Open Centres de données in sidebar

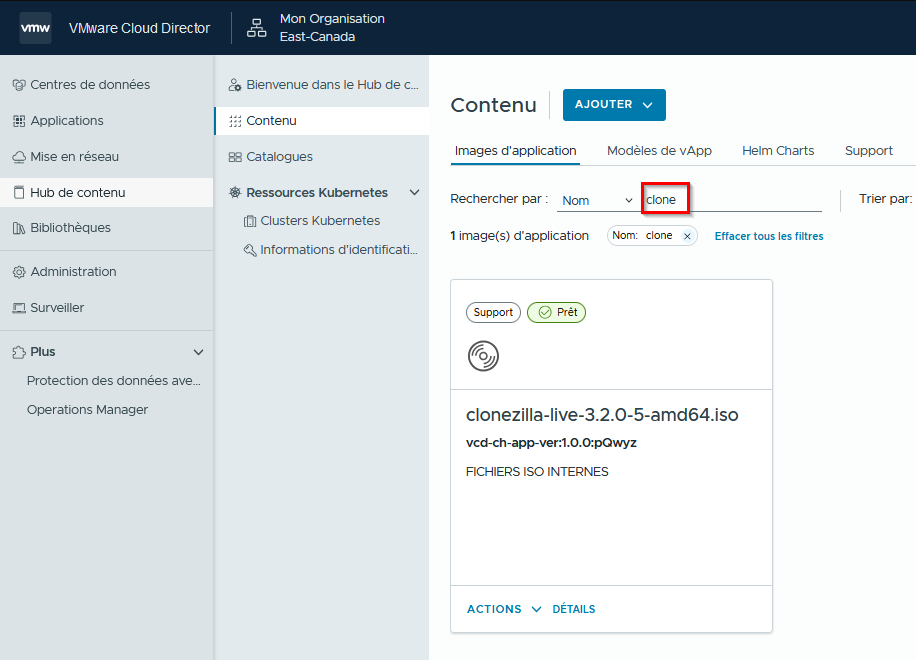pos(106,85)
